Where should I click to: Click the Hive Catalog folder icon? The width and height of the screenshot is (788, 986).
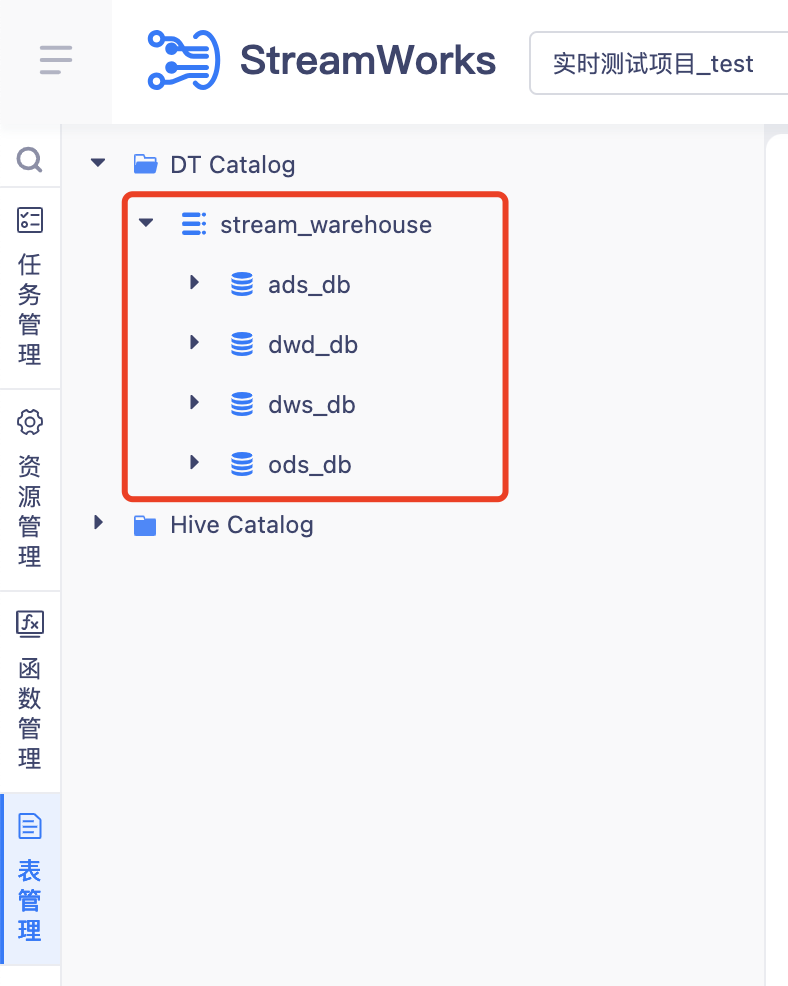tap(146, 525)
